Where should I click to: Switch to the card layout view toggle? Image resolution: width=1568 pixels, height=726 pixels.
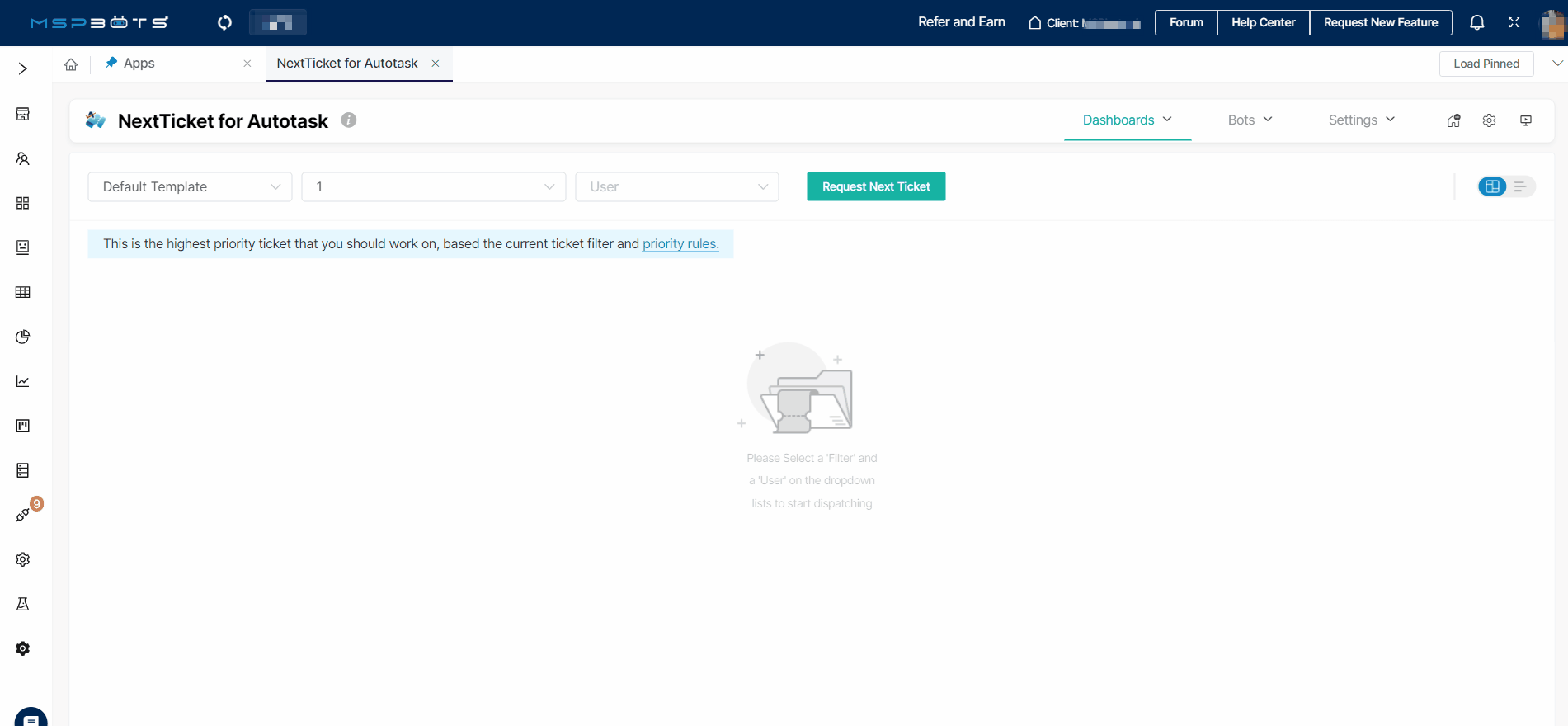(1492, 186)
